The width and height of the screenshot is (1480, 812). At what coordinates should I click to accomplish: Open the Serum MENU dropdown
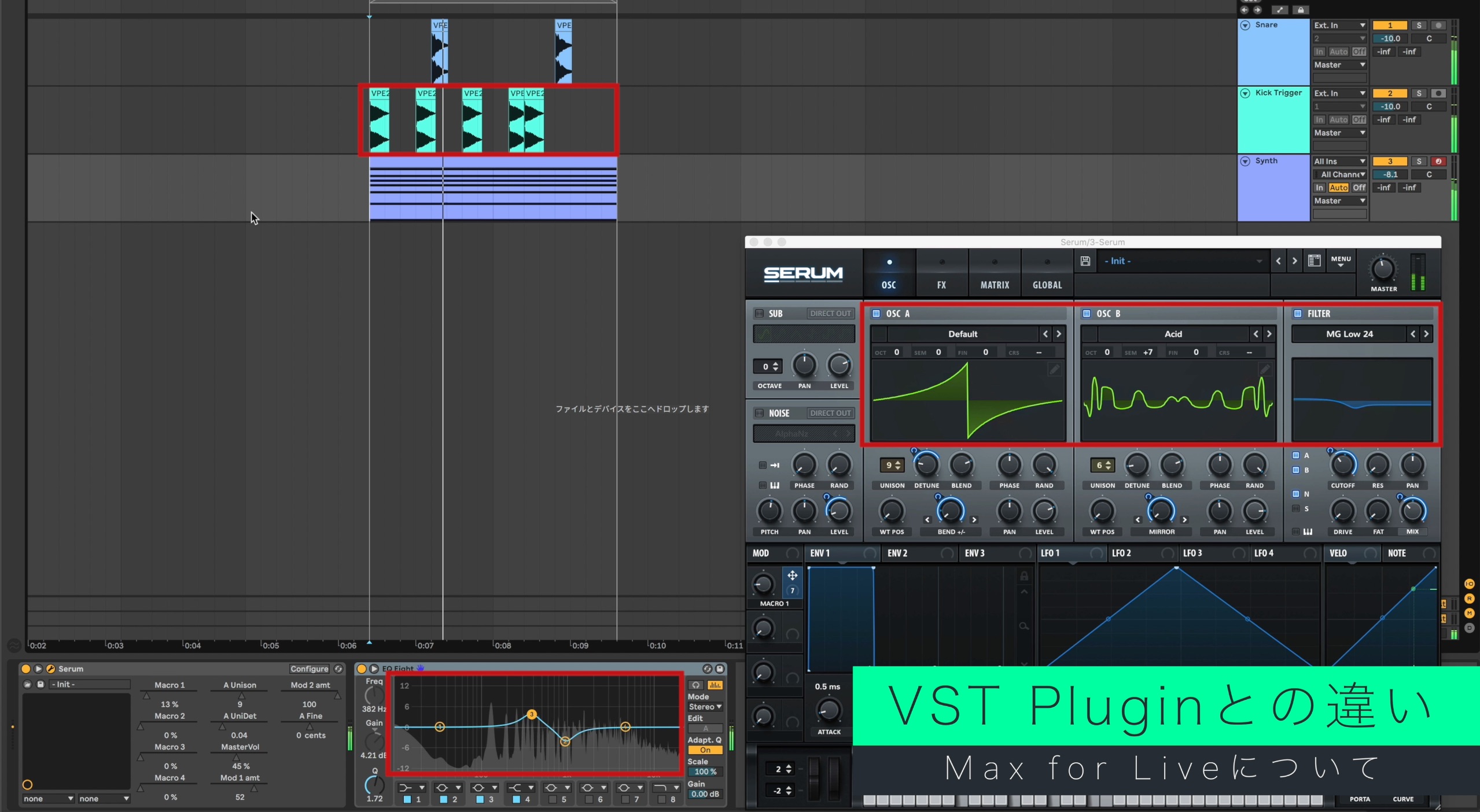(1341, 261)
